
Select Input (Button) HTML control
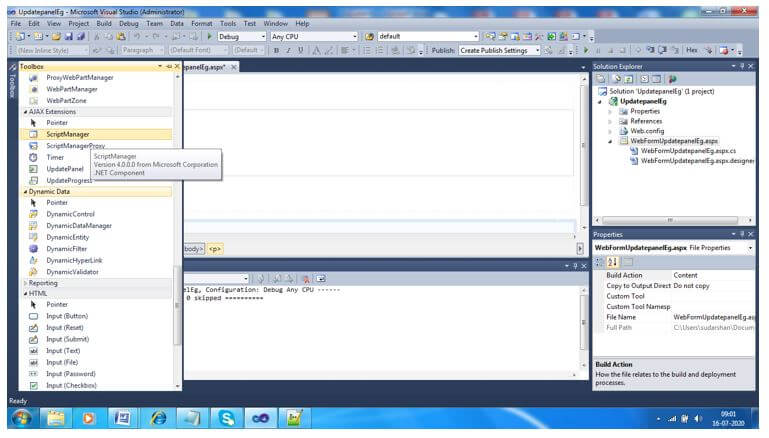tap(67, 316)
